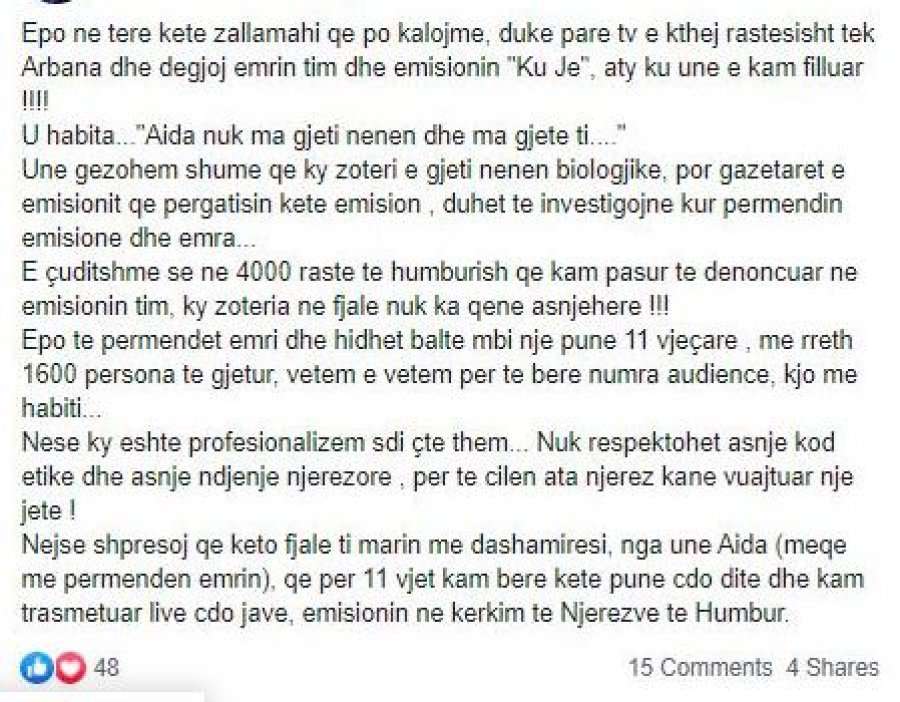This screenshot has width=900, height=702.
Task: Click the standalone text "jete !"
Action: click(48, 511)
